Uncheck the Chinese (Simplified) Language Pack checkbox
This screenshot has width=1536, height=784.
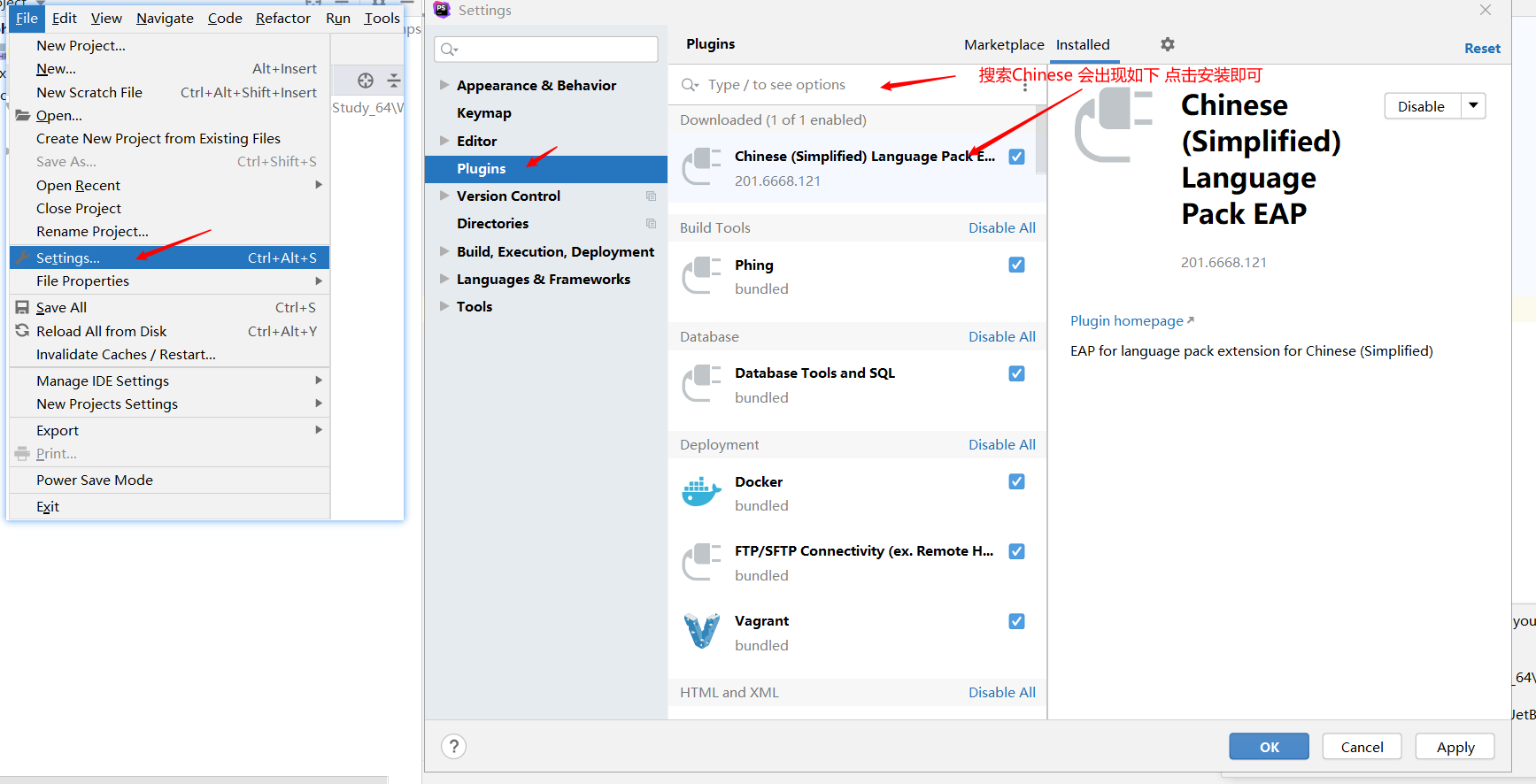[x=1016, y=157]
